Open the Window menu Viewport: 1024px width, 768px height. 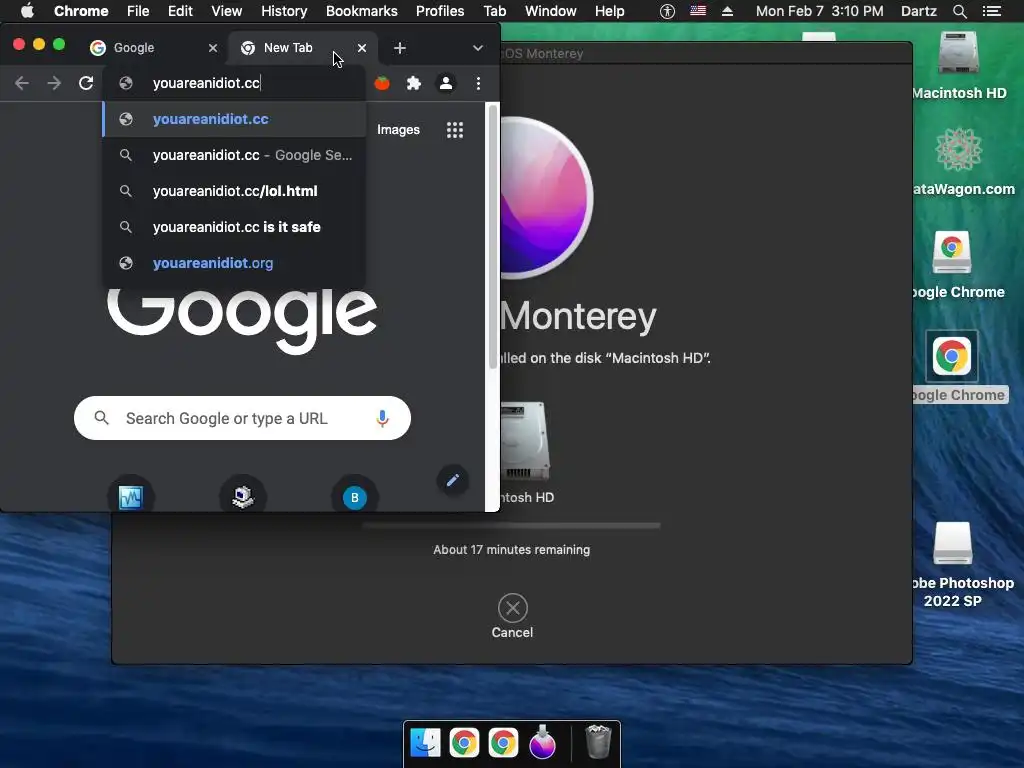point(551,11)
